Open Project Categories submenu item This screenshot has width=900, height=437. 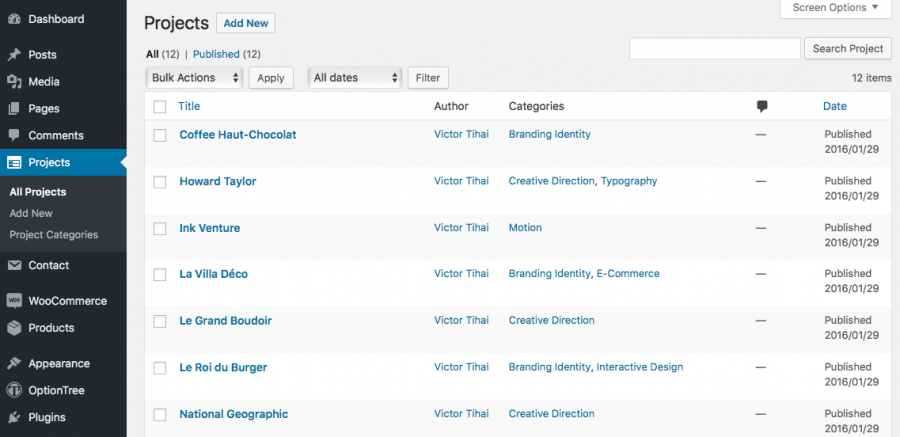[54, 235]
